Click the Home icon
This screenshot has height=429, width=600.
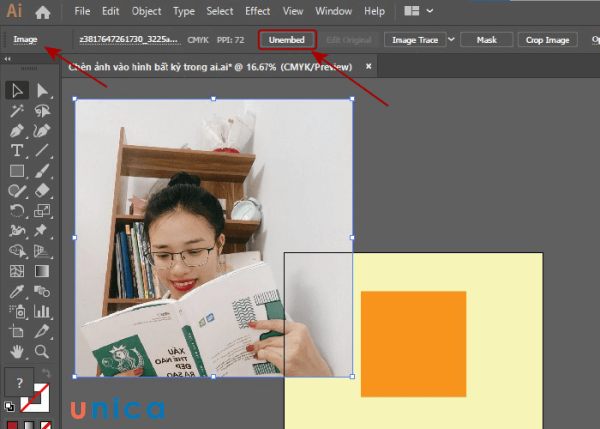pos(42,13)
